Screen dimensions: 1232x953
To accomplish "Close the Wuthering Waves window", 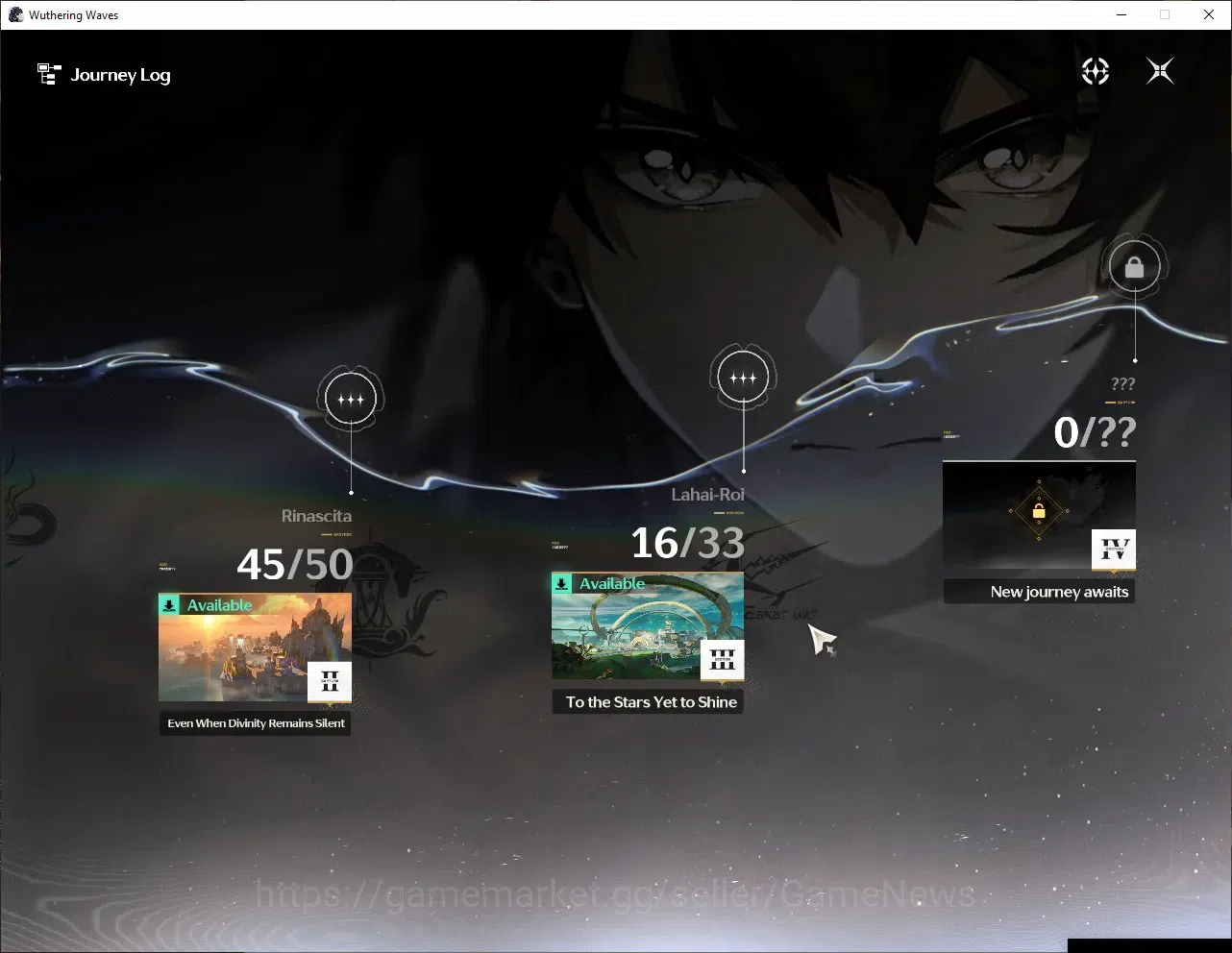I will (x=1209, y=14).
